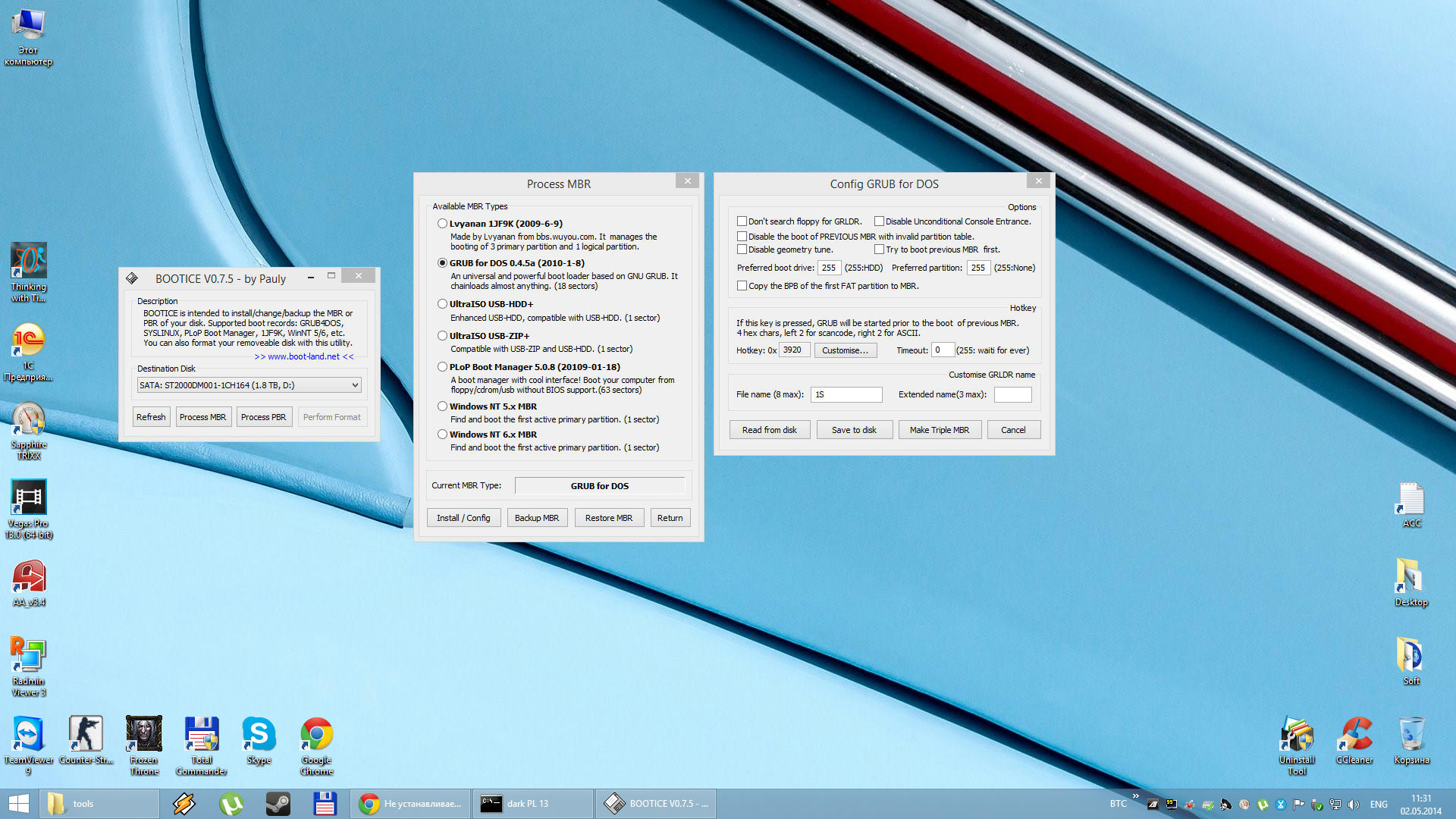Click the Extended name field

tap(1013, 394)
